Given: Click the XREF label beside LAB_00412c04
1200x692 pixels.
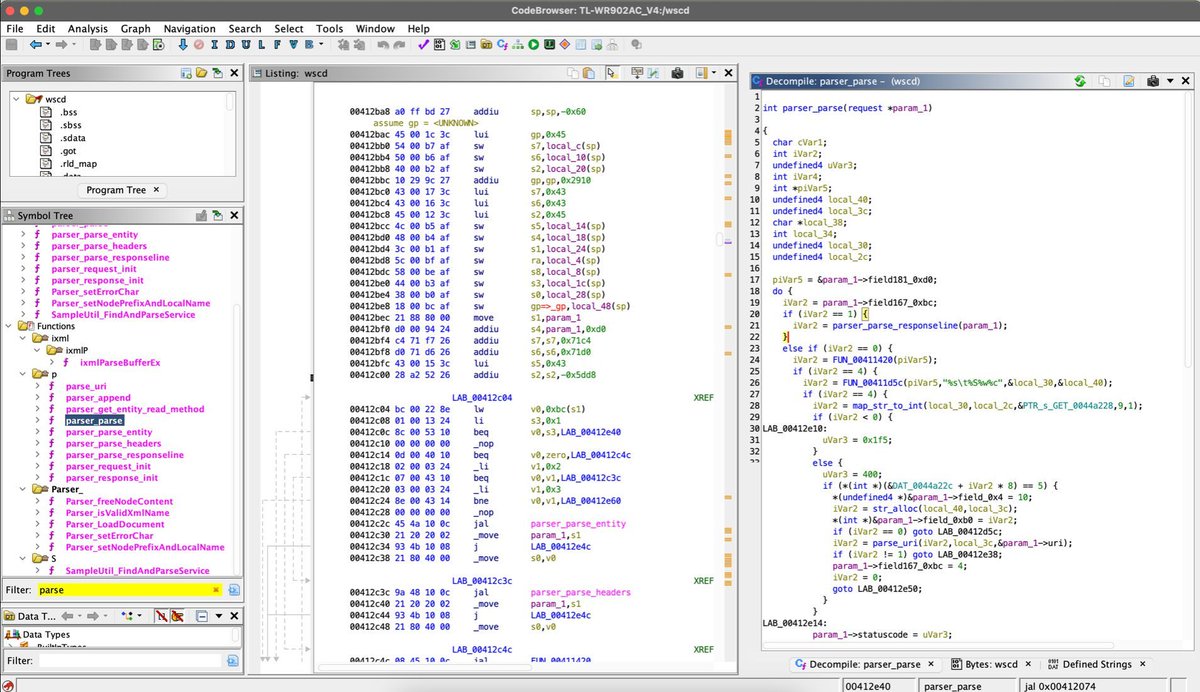Looking at the screenshot, I should click(704, 397).
